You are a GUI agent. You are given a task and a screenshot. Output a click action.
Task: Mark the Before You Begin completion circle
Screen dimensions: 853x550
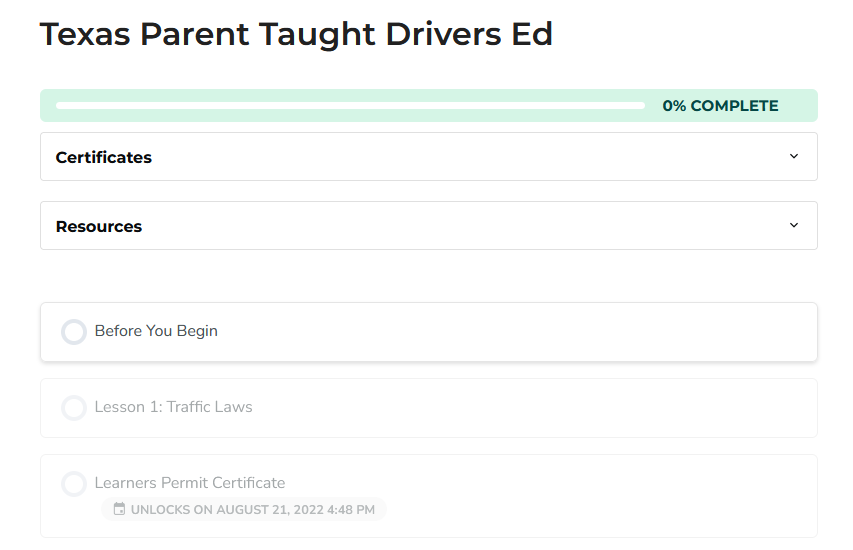74,332
